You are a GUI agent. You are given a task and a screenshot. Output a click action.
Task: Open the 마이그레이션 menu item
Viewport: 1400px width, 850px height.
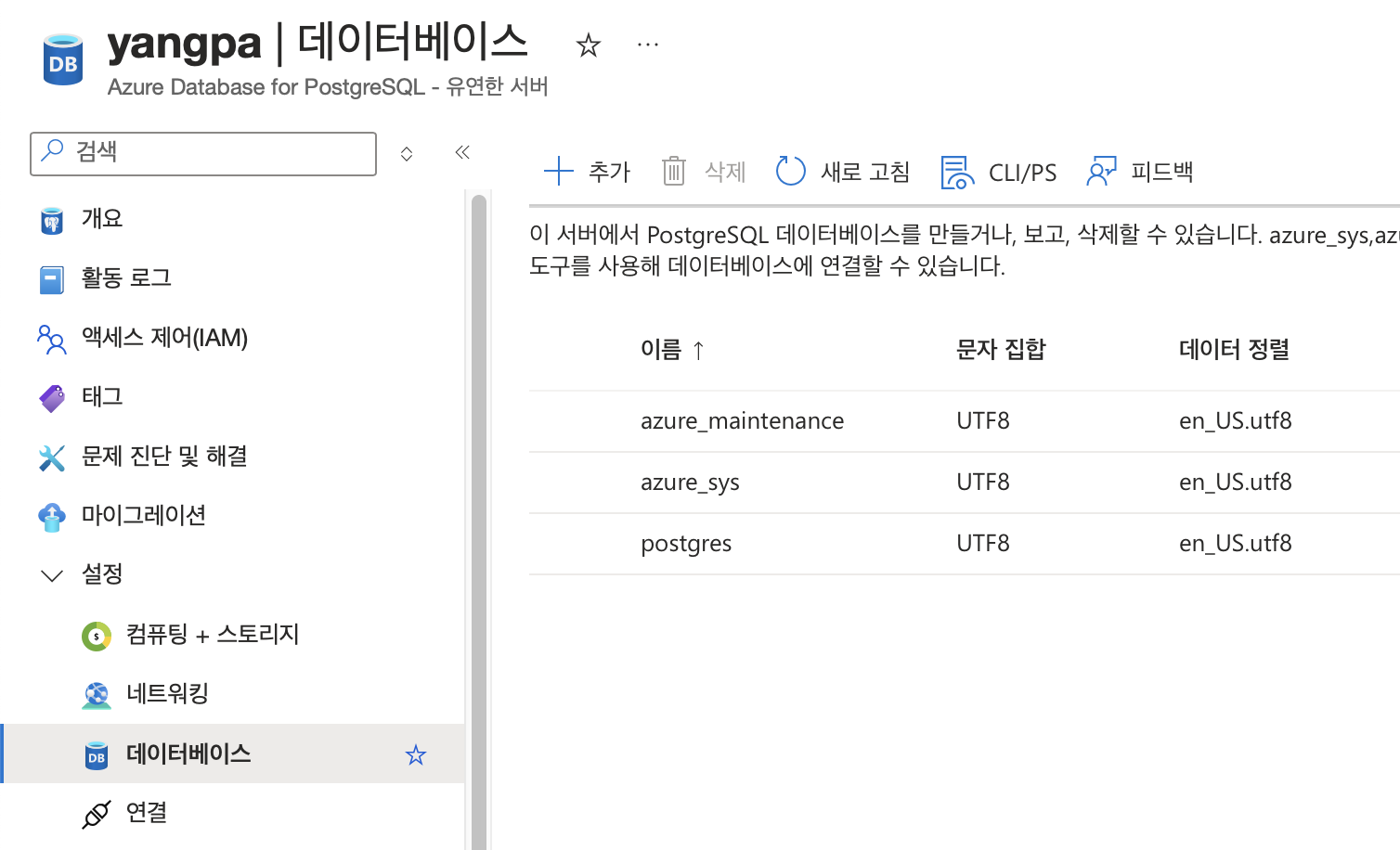144,515
